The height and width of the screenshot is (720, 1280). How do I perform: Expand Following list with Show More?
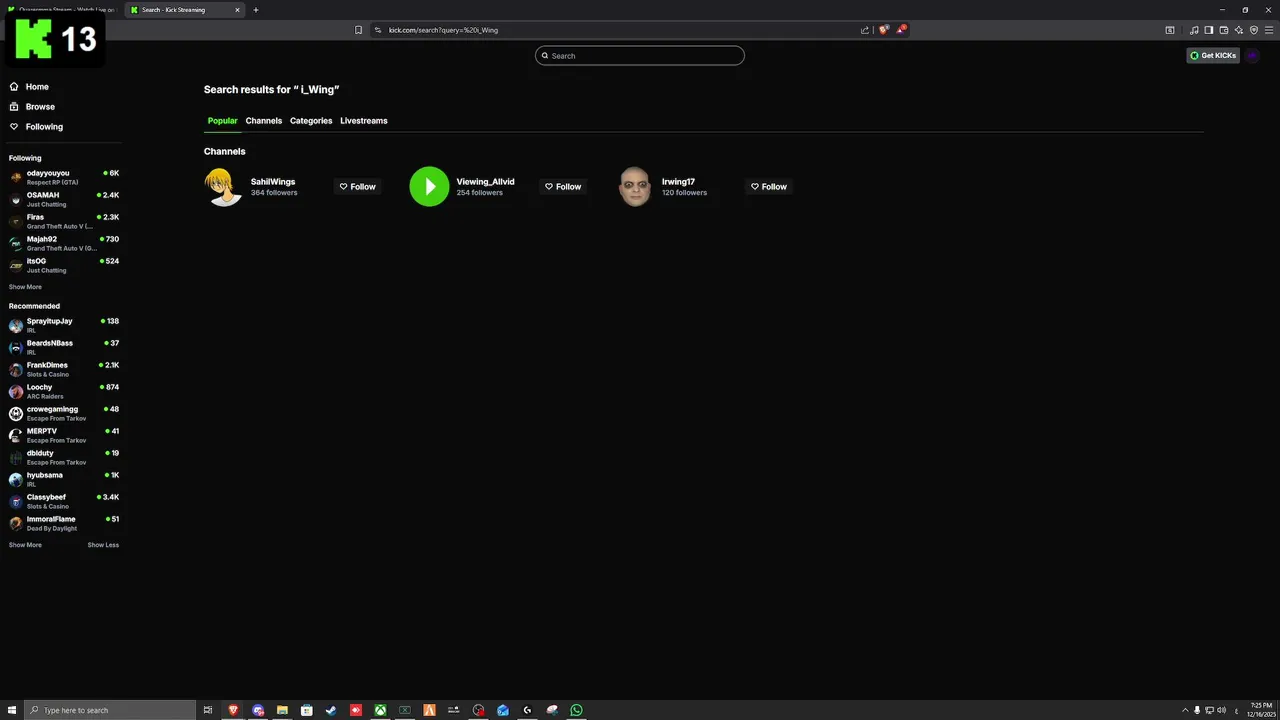pos(25,287)
